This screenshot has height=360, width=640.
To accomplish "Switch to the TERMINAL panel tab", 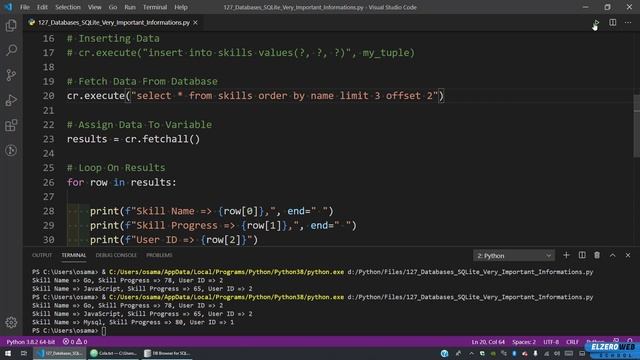I will [73, 255].
